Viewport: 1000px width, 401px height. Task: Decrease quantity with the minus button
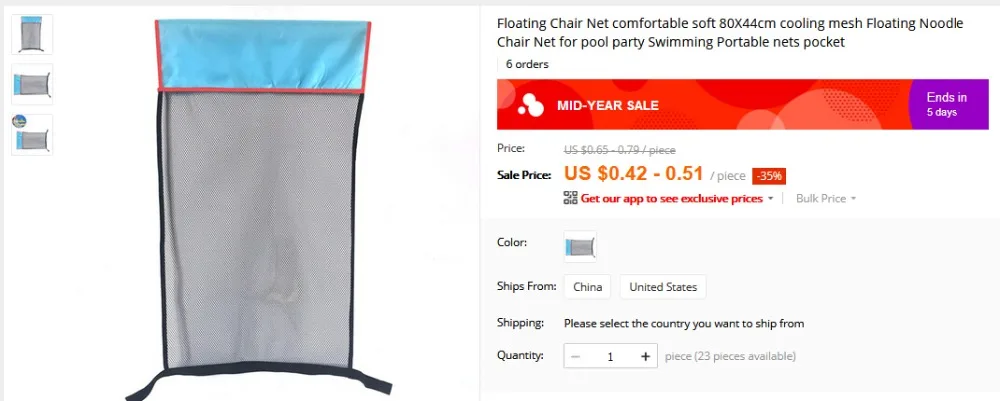coord(575,356)
